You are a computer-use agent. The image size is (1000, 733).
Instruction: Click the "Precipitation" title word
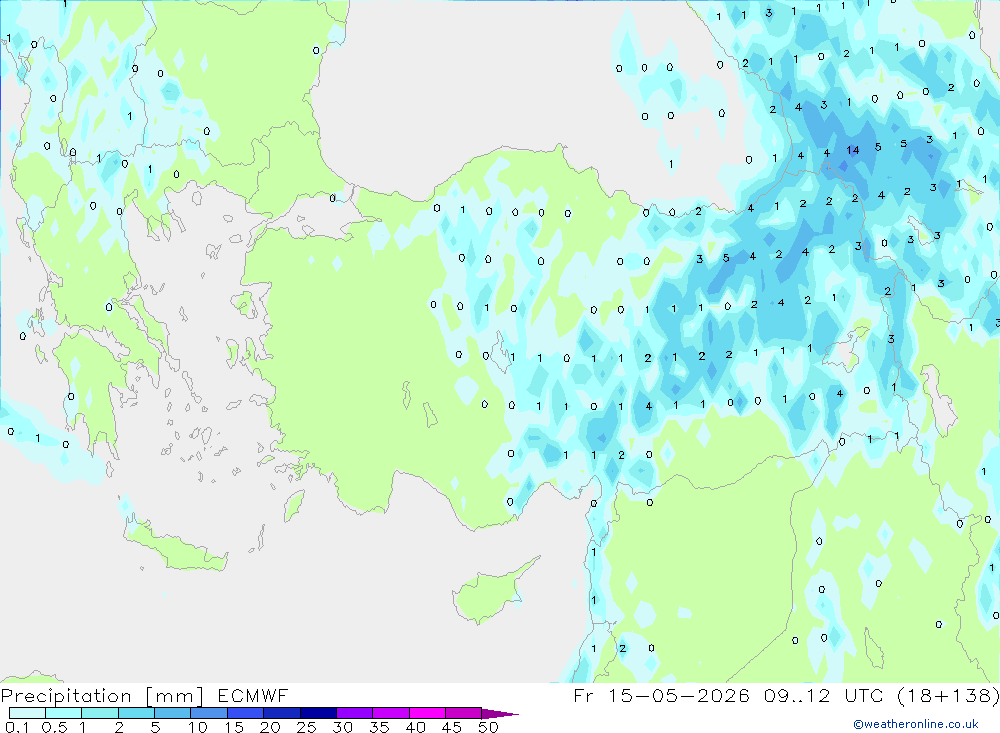point(66,696)
